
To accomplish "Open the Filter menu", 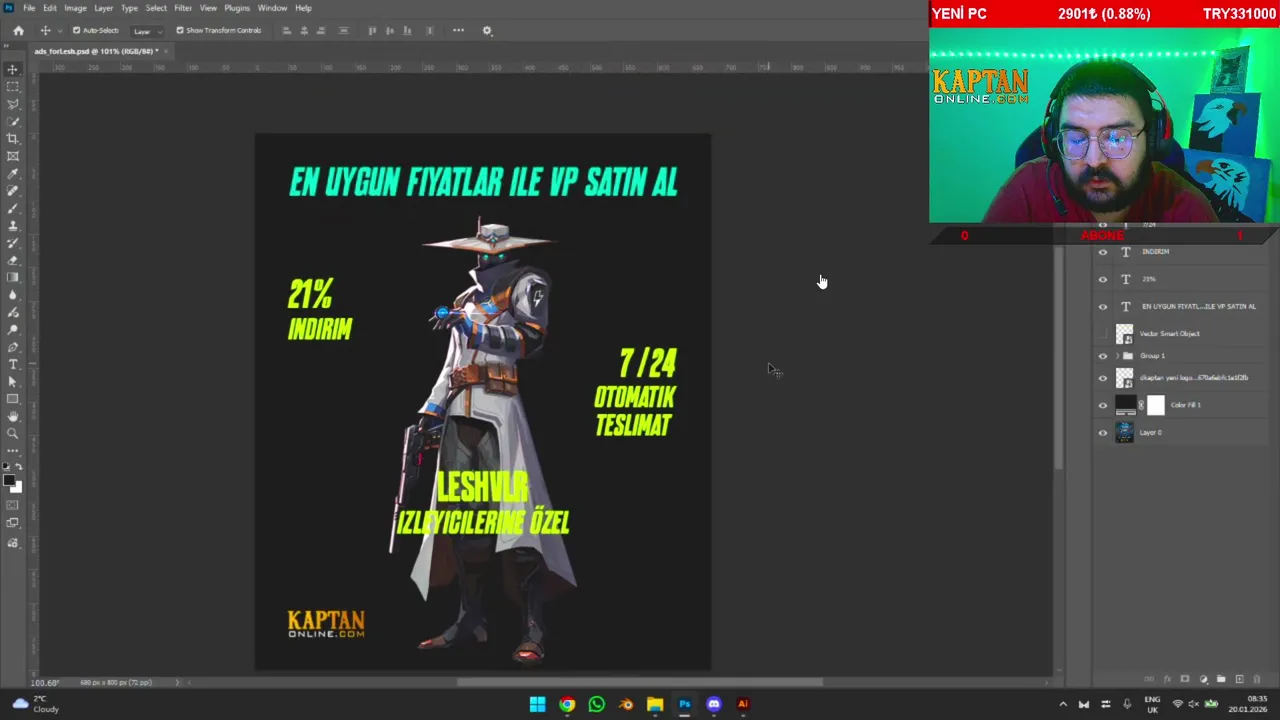I will coord(183,8).
